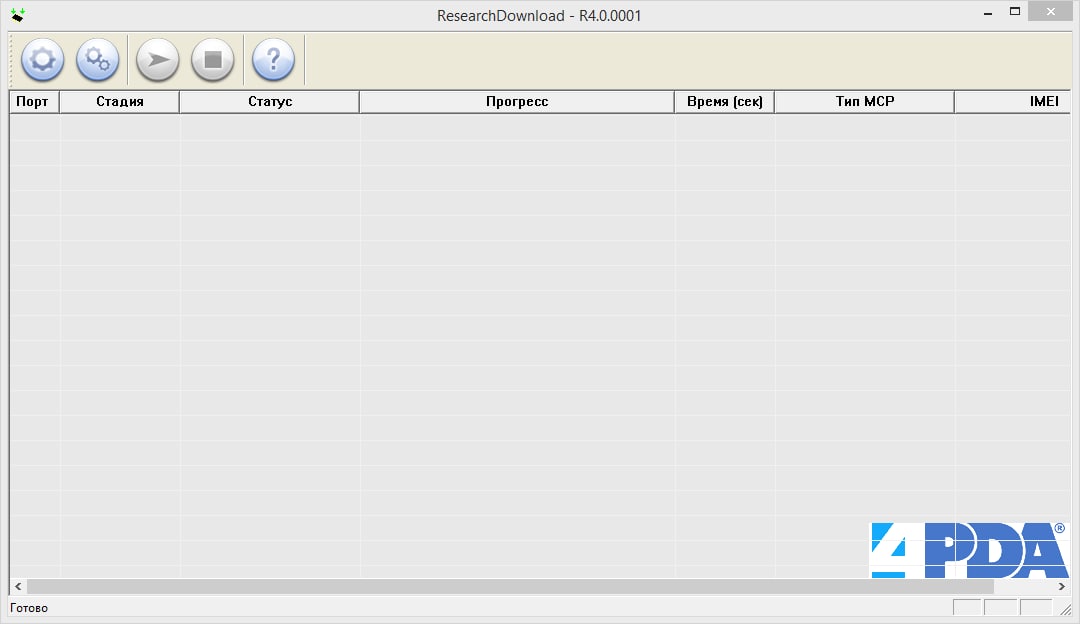Click the horizontal scrollbar left arrow
1080x624 pixels.
click(x=18, y=587)
